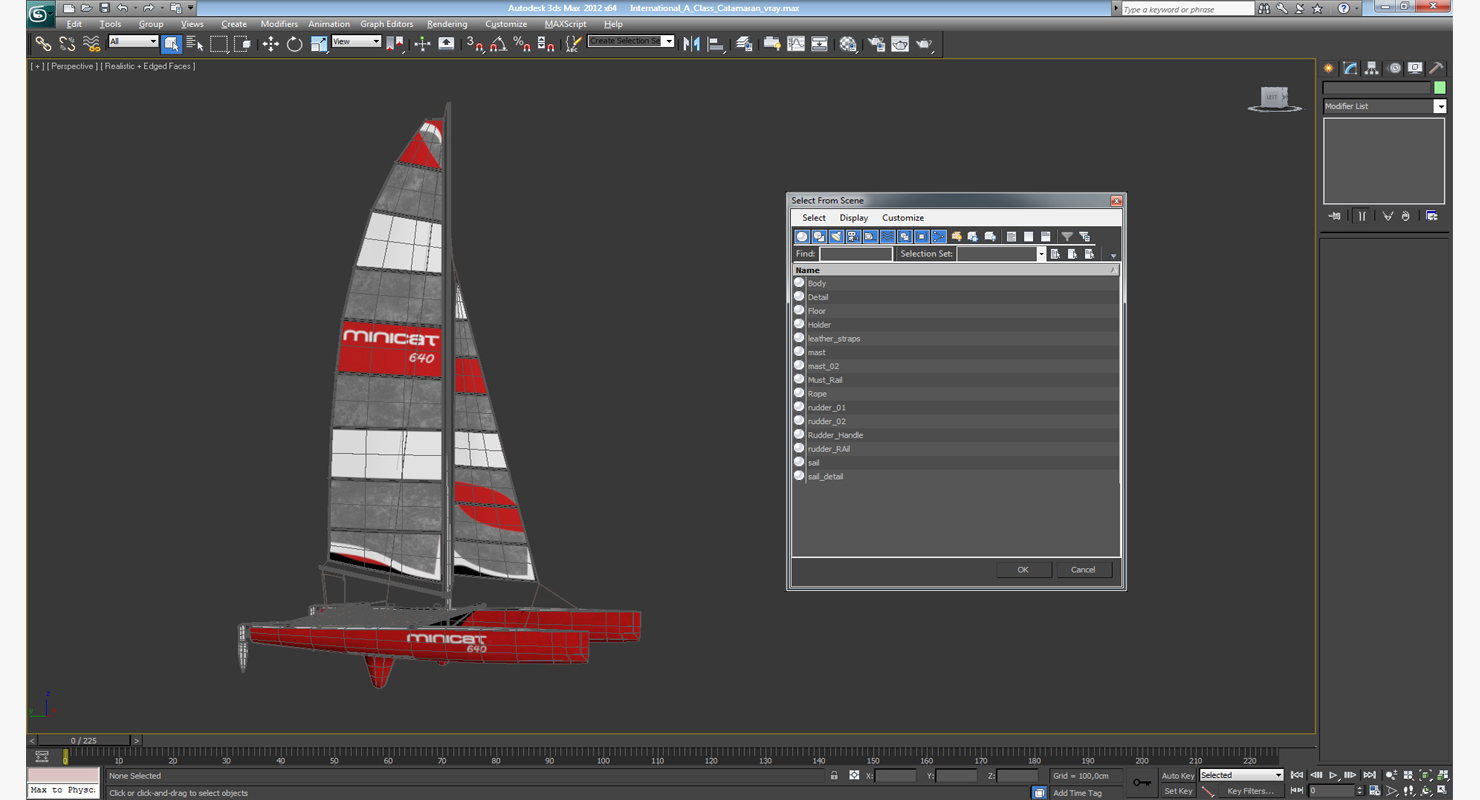Click OK in Select From Scene dialog
The width and height of the screenshot is (1480, 800).
[x=1023, y=570]
